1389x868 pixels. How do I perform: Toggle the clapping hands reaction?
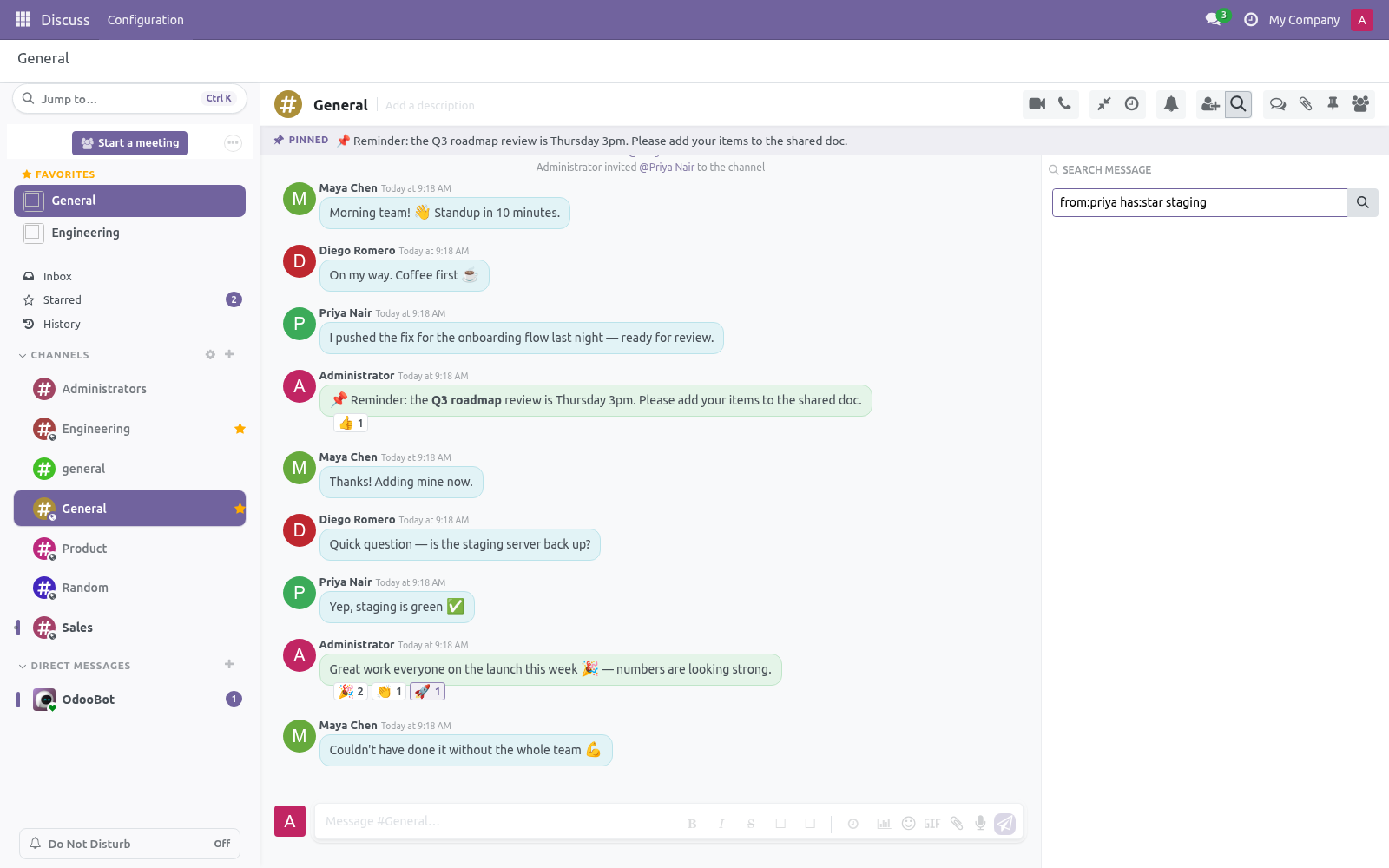(390, 692)
